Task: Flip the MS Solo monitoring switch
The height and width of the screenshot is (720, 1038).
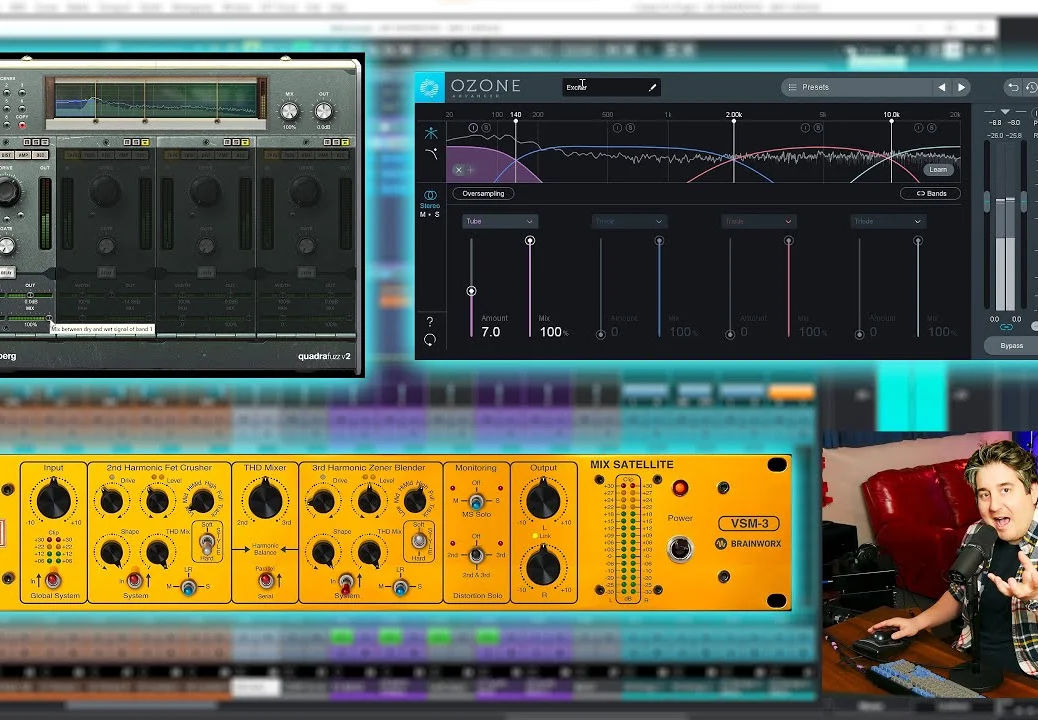Action: pos(476,502)
